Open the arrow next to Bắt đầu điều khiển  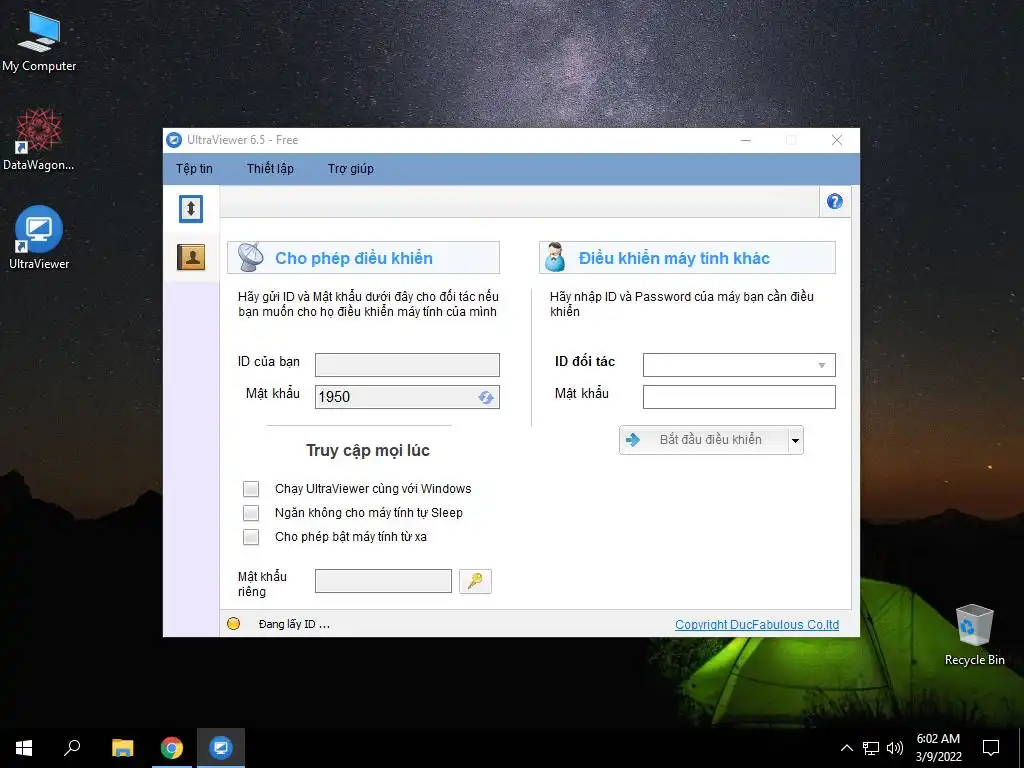pyautogui.click(x=795, y=440)
